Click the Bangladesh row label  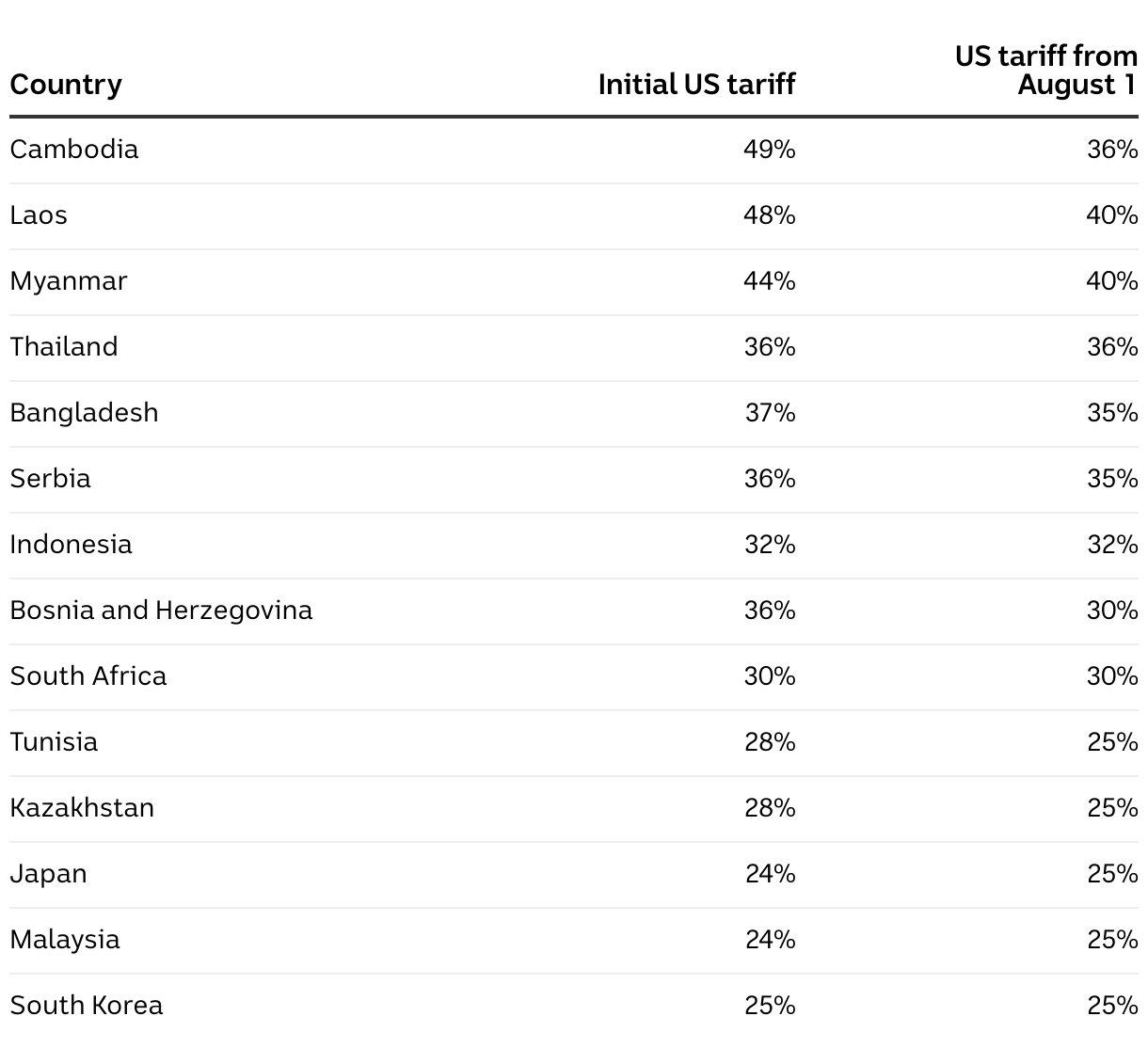click(85, 413)
